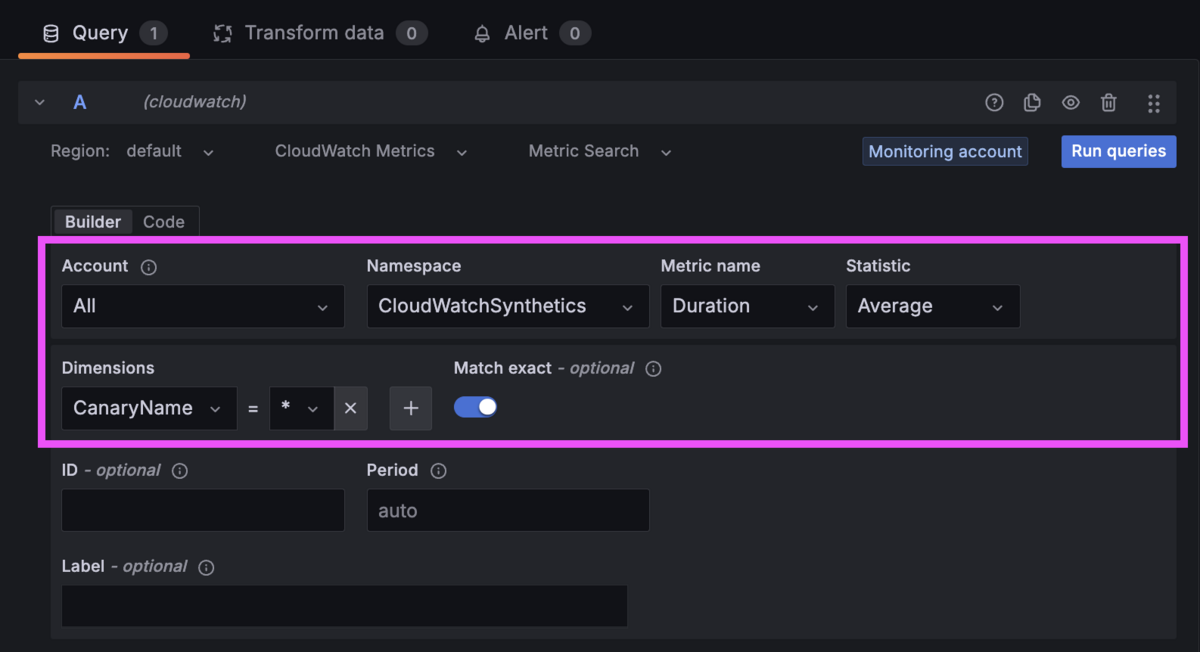This screenshot has width=1200, height=652.
Task: Open the Metric name dropdown Duration
Action: pos(747,306)
